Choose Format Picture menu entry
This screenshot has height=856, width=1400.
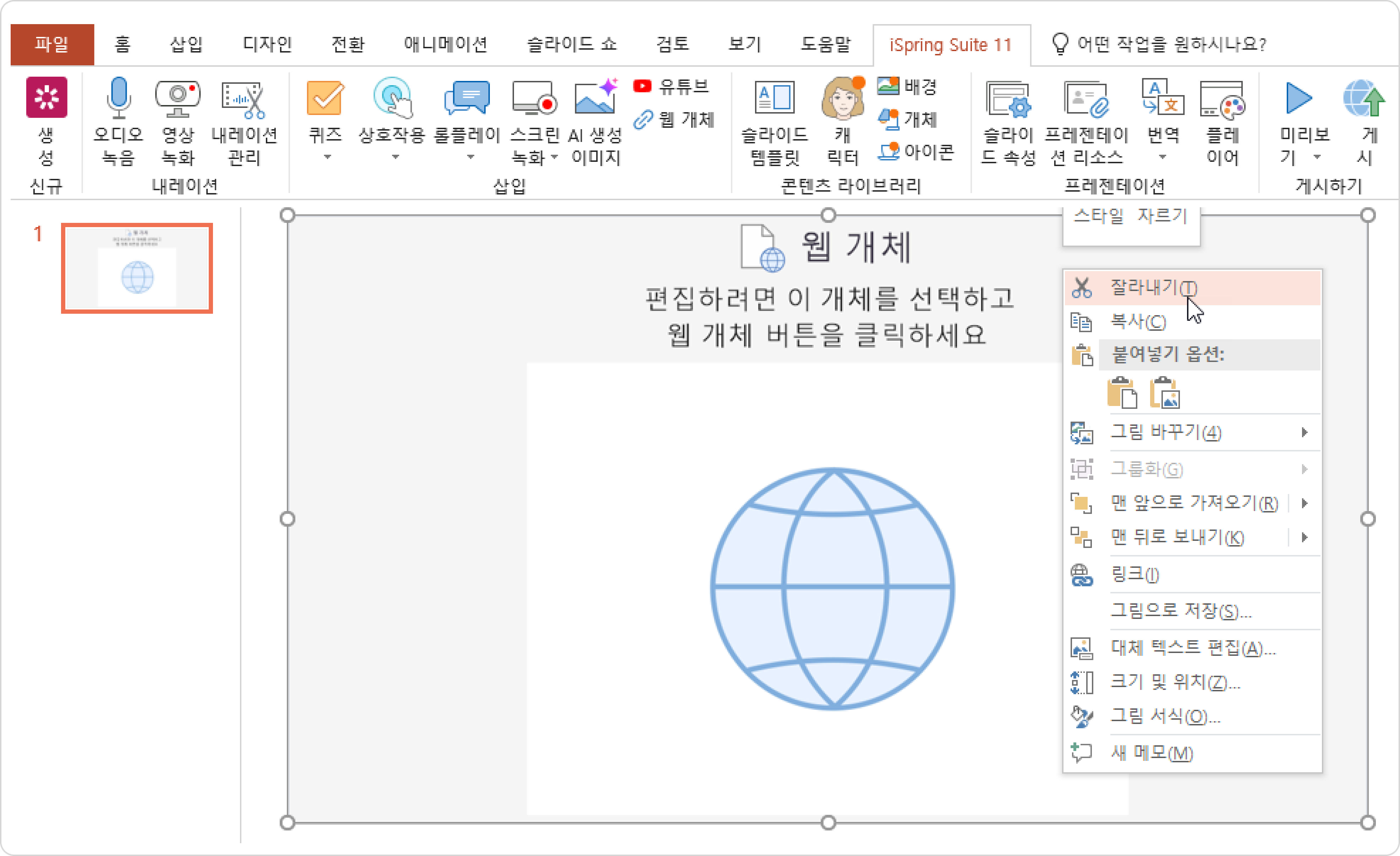1165,716
